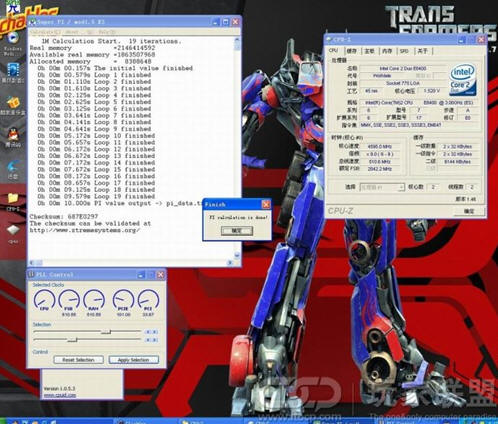Select the CPU clock dial in PLL Control
This screenshot has width=498, height=424.
click(44, 299)
